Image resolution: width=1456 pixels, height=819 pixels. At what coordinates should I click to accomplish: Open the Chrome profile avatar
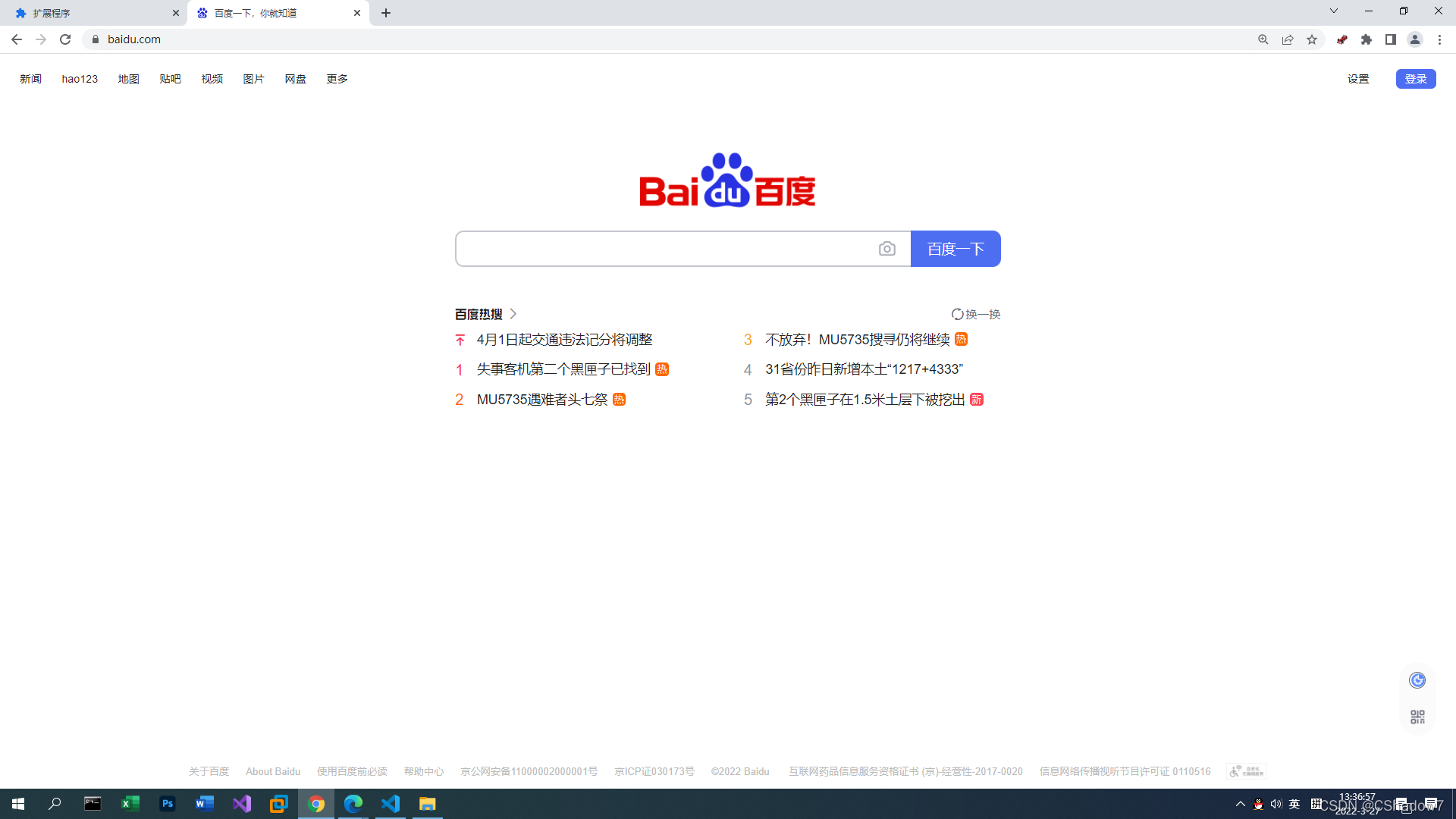coord(1415,39)
